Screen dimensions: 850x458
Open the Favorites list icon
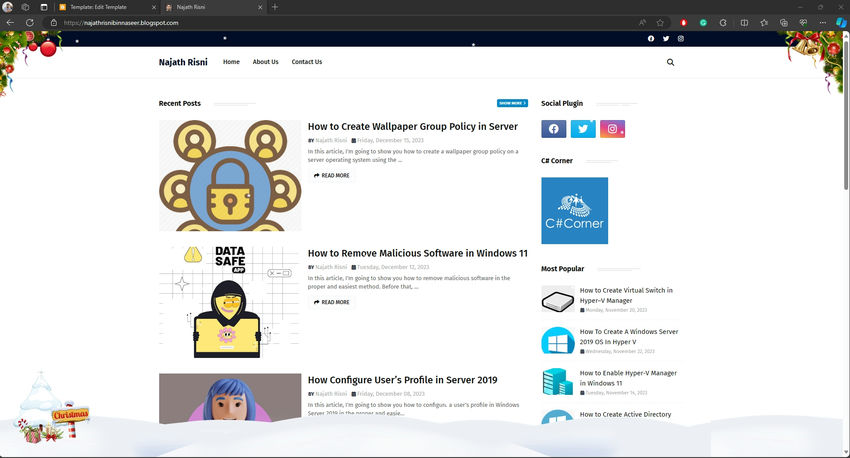[764, 23]
